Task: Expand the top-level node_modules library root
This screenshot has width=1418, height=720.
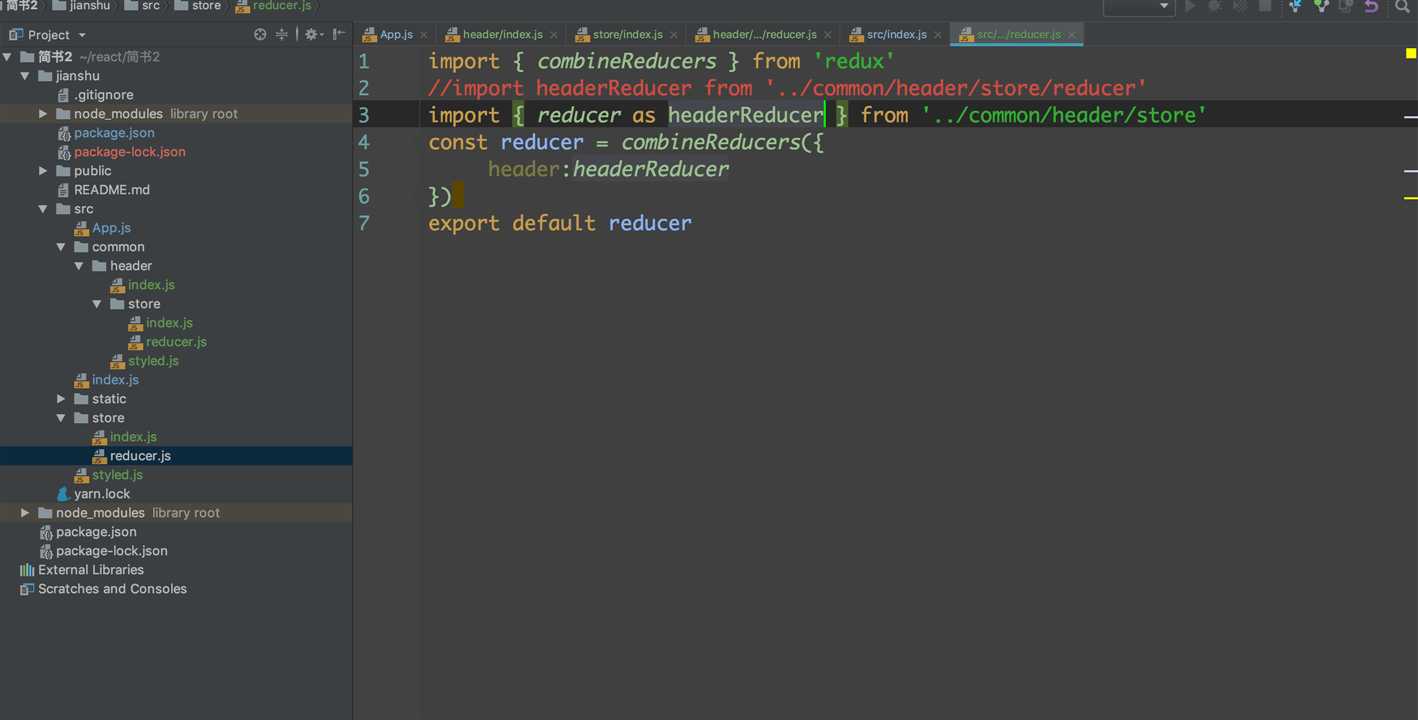Action: (x=25, y=513)
